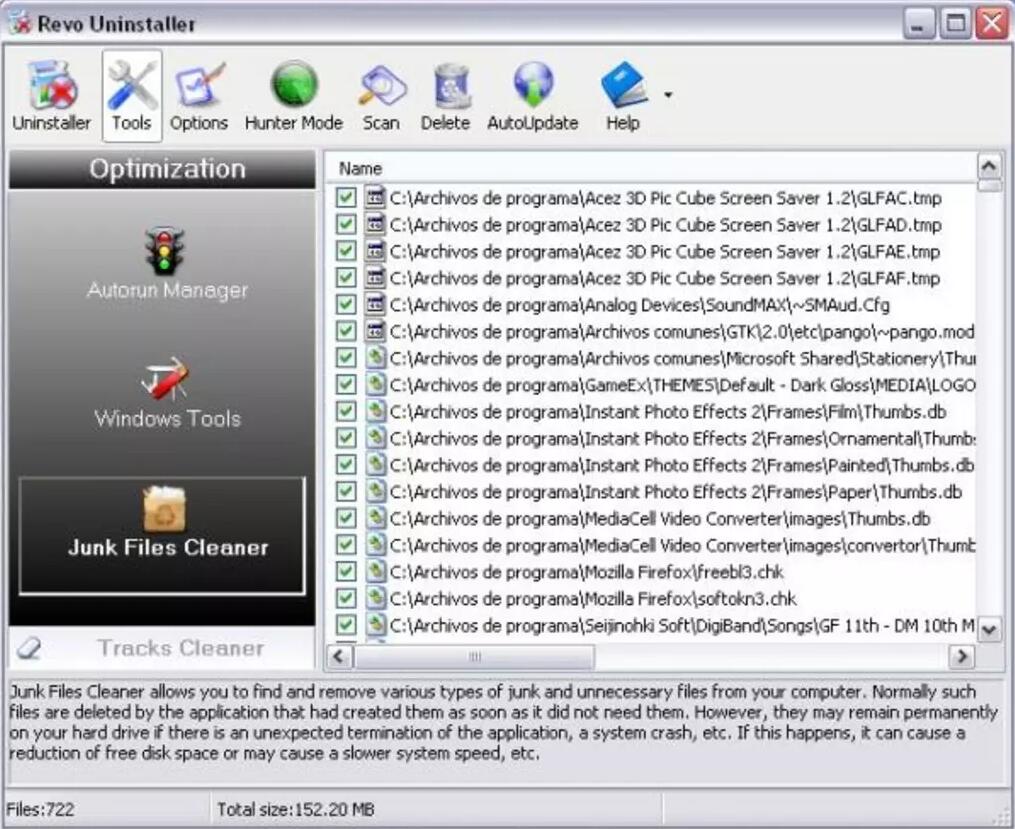This screenshot has height=829, width=1015.
Task: Select the GLFAF.tmp file path
Action: (665, 278)
